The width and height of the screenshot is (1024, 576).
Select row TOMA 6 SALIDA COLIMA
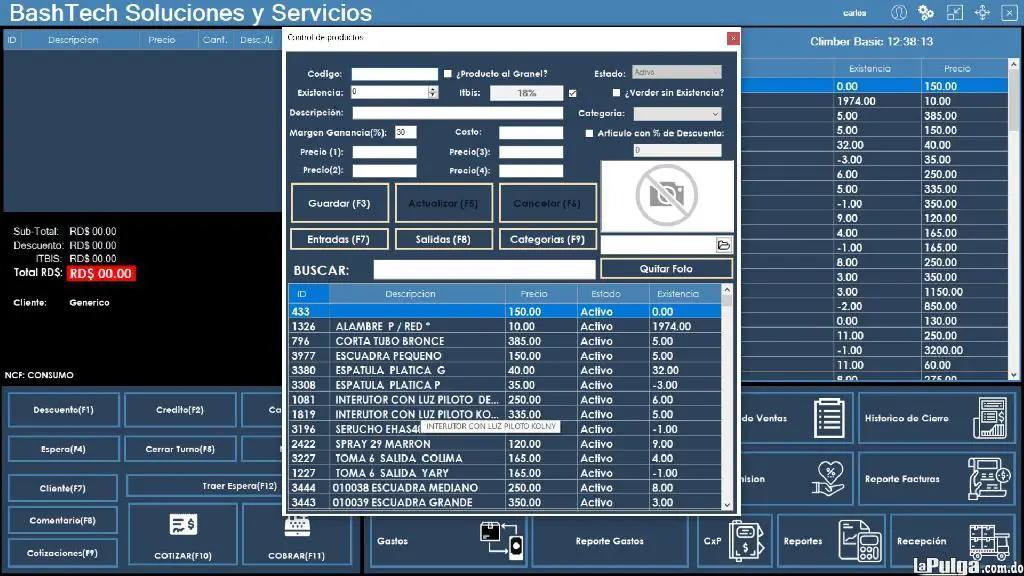pos(505,458)
